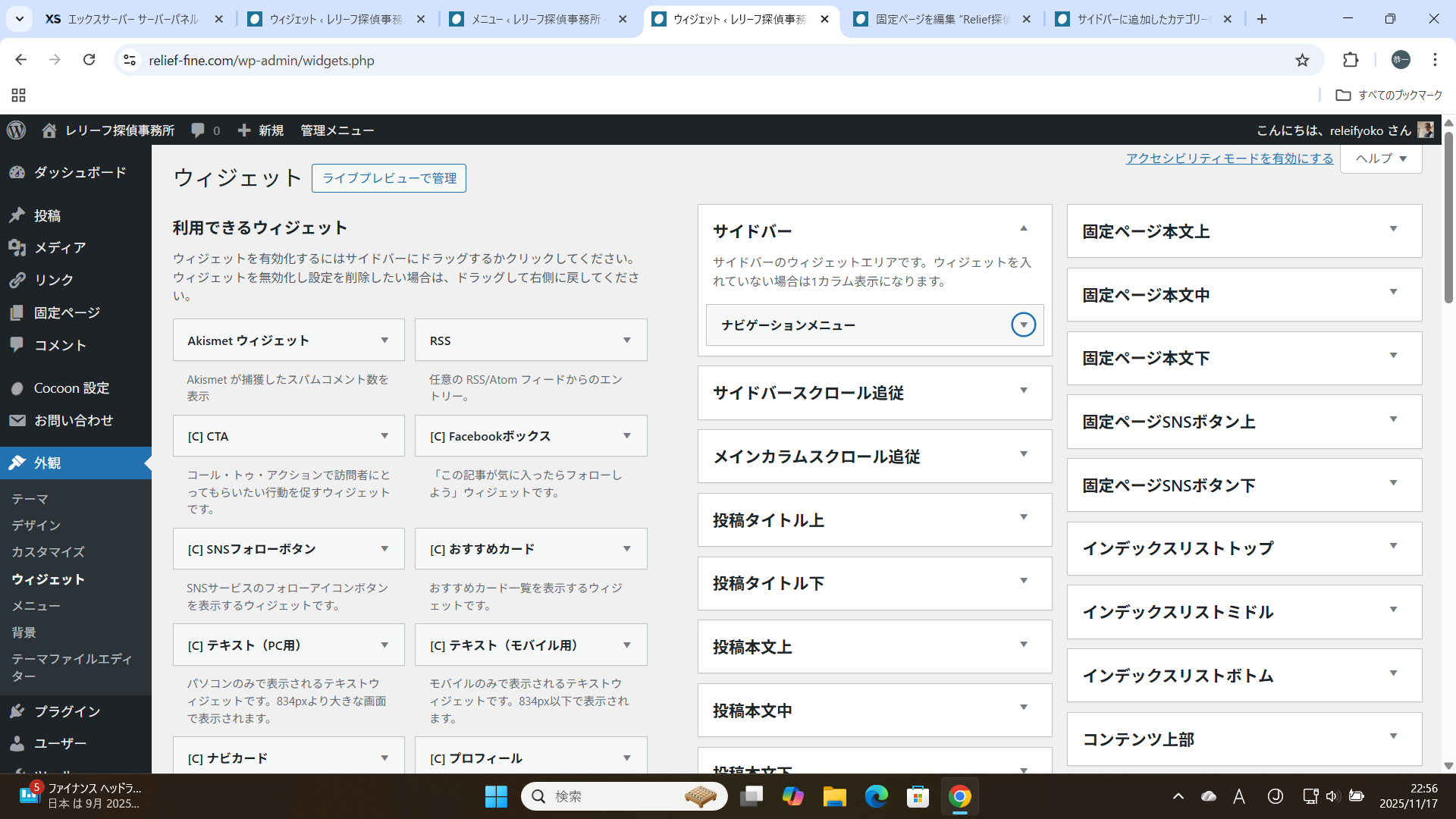Expand the Akismet ウィジェット dropdown

(x=384, y=340)
